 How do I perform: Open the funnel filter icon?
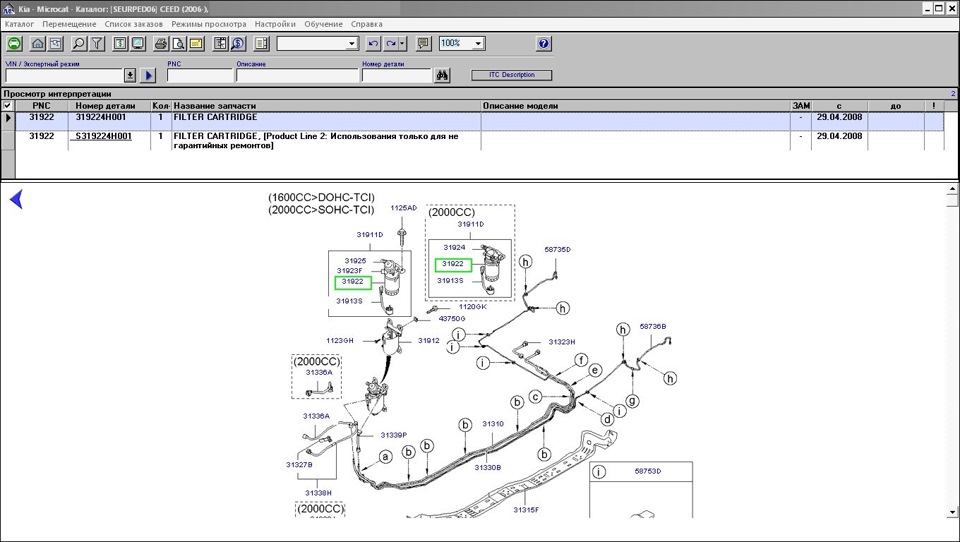[x=97, y=43]
